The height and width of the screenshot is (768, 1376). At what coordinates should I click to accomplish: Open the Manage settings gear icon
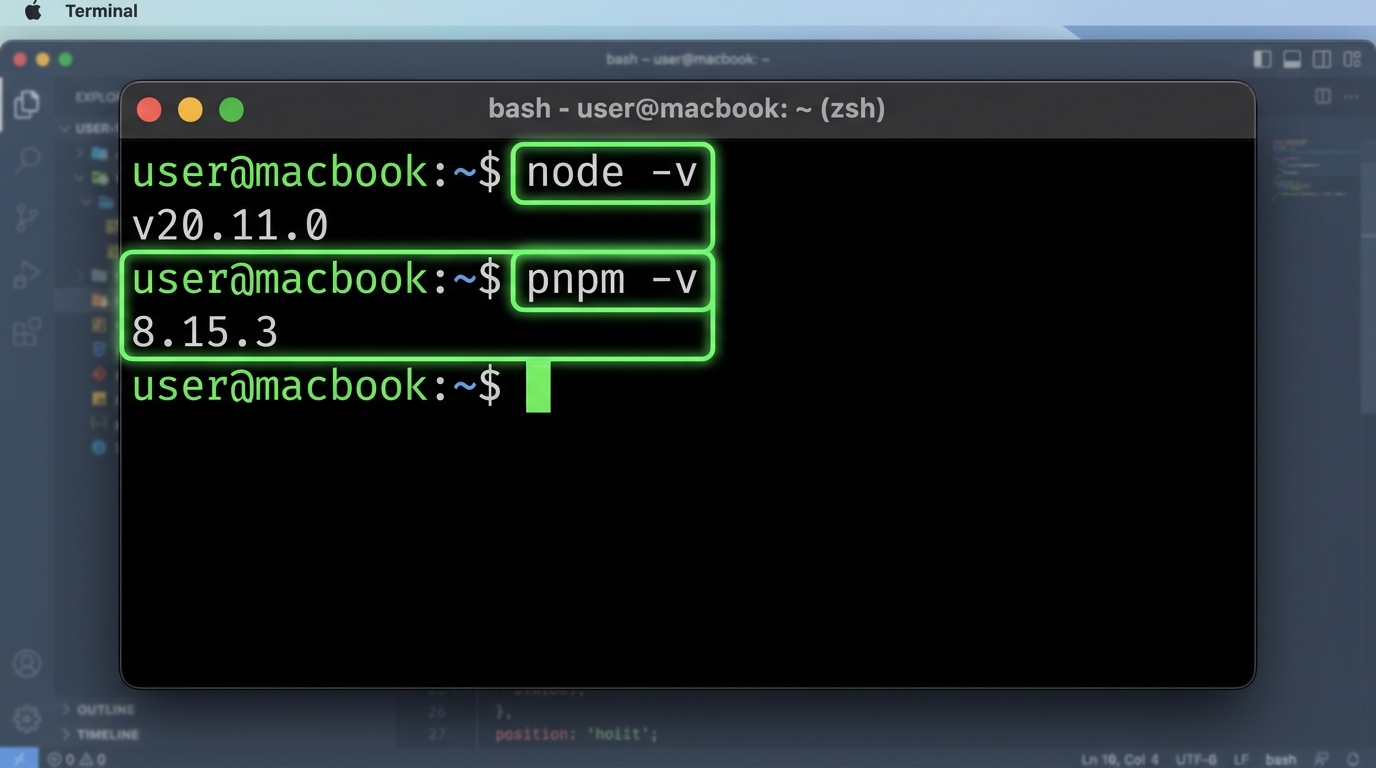[27, 717]
